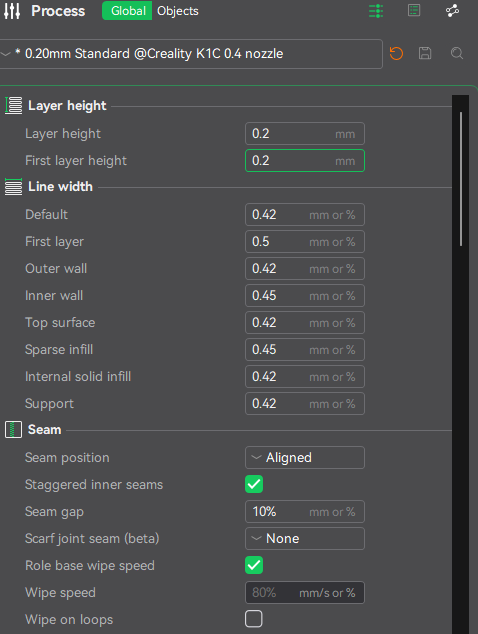Toggle advanced settings mode icon
This screenshot has height=634, width=478.
tap(376, 11)
